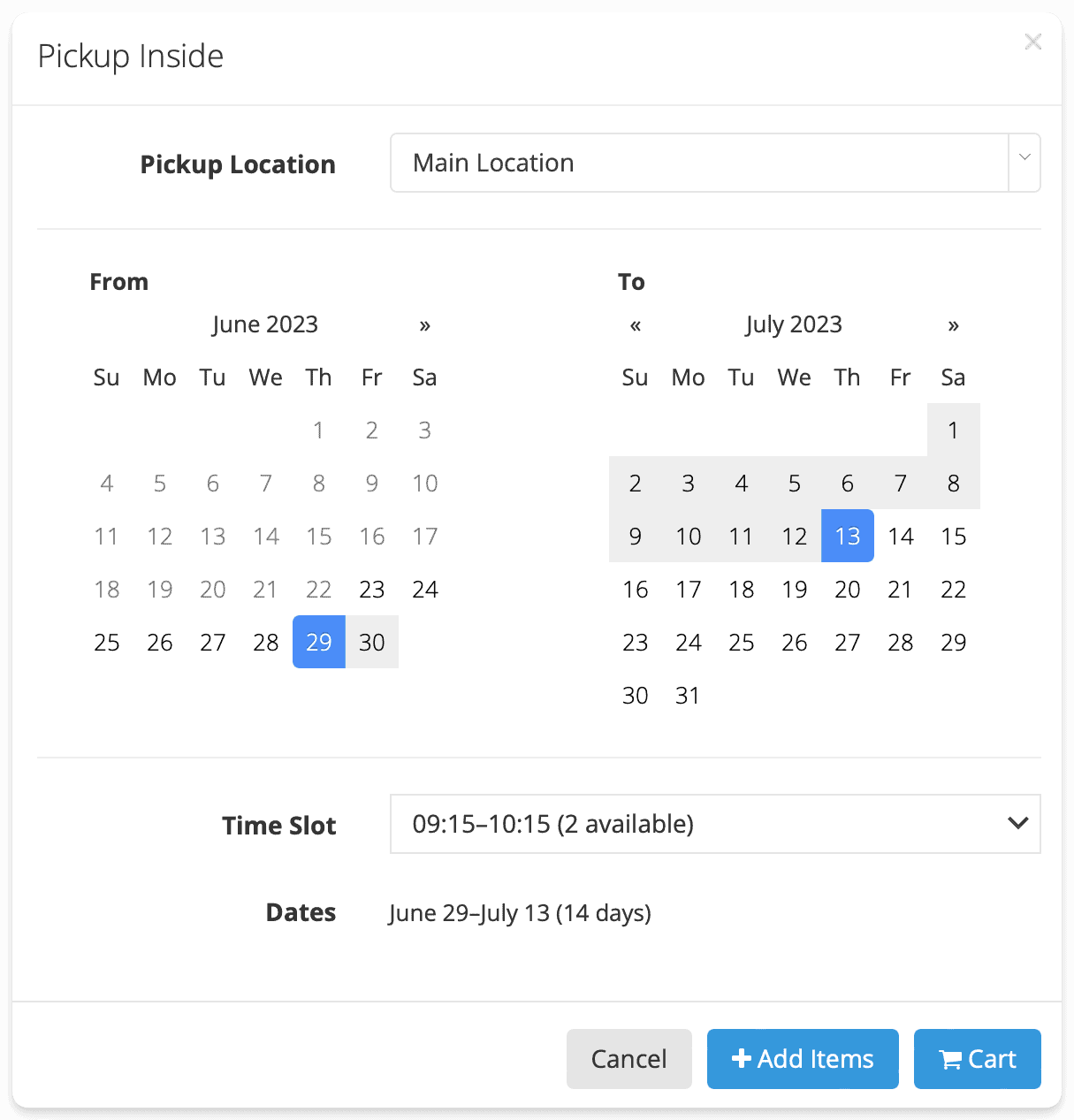Select July 31 in To calendar
The width and height of the screenshot is (1074, 1120).
[688, 695]
